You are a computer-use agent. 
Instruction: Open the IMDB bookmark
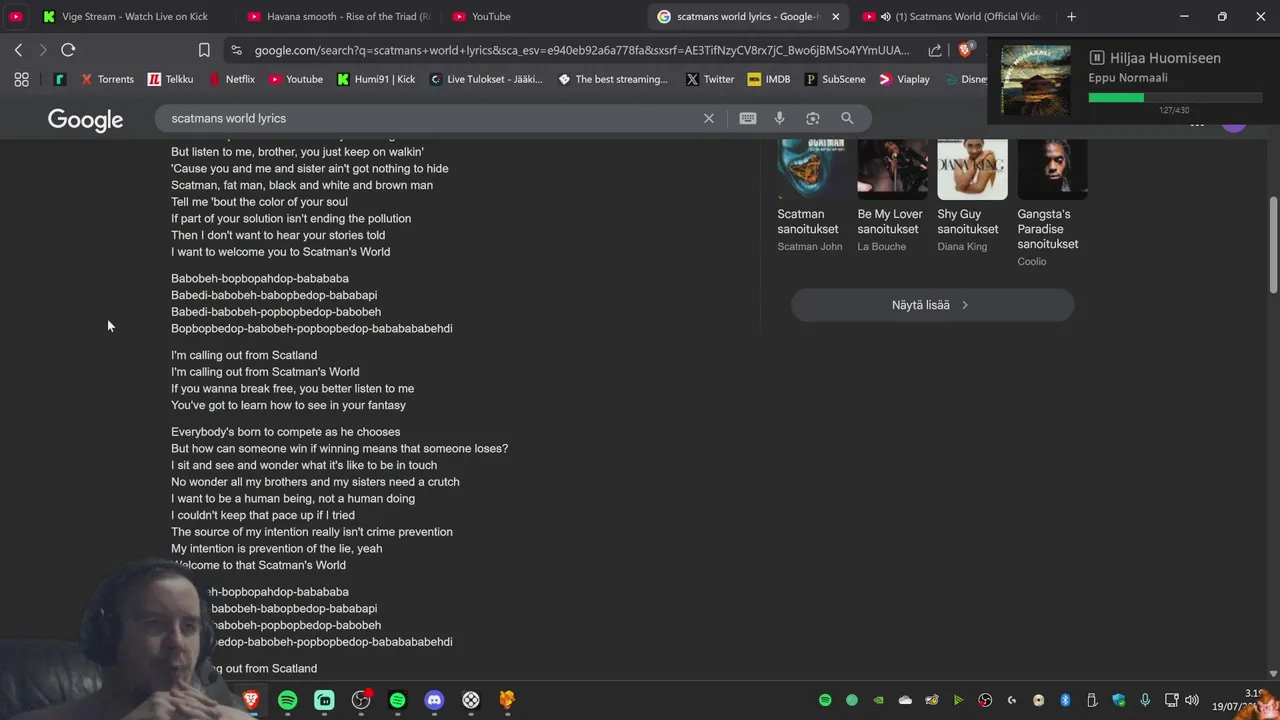tap(768, 79)
